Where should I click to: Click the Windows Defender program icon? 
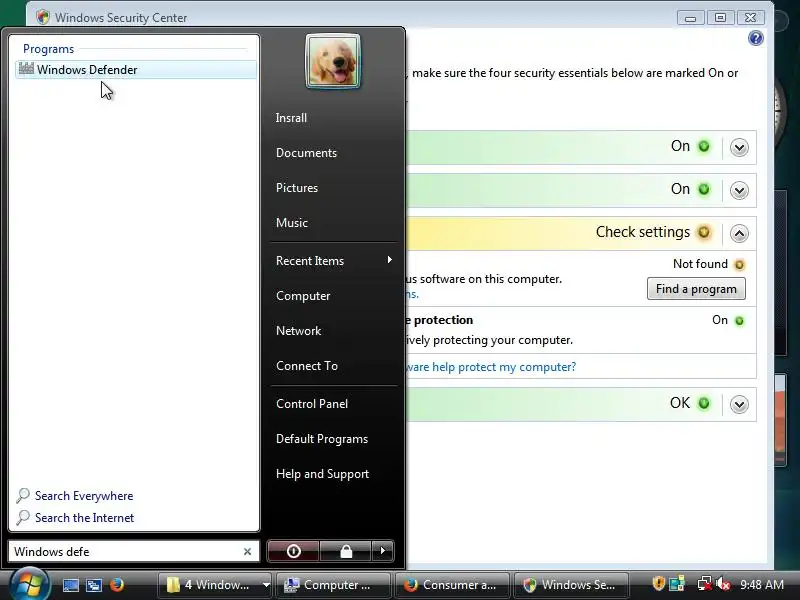coord(26,68)
